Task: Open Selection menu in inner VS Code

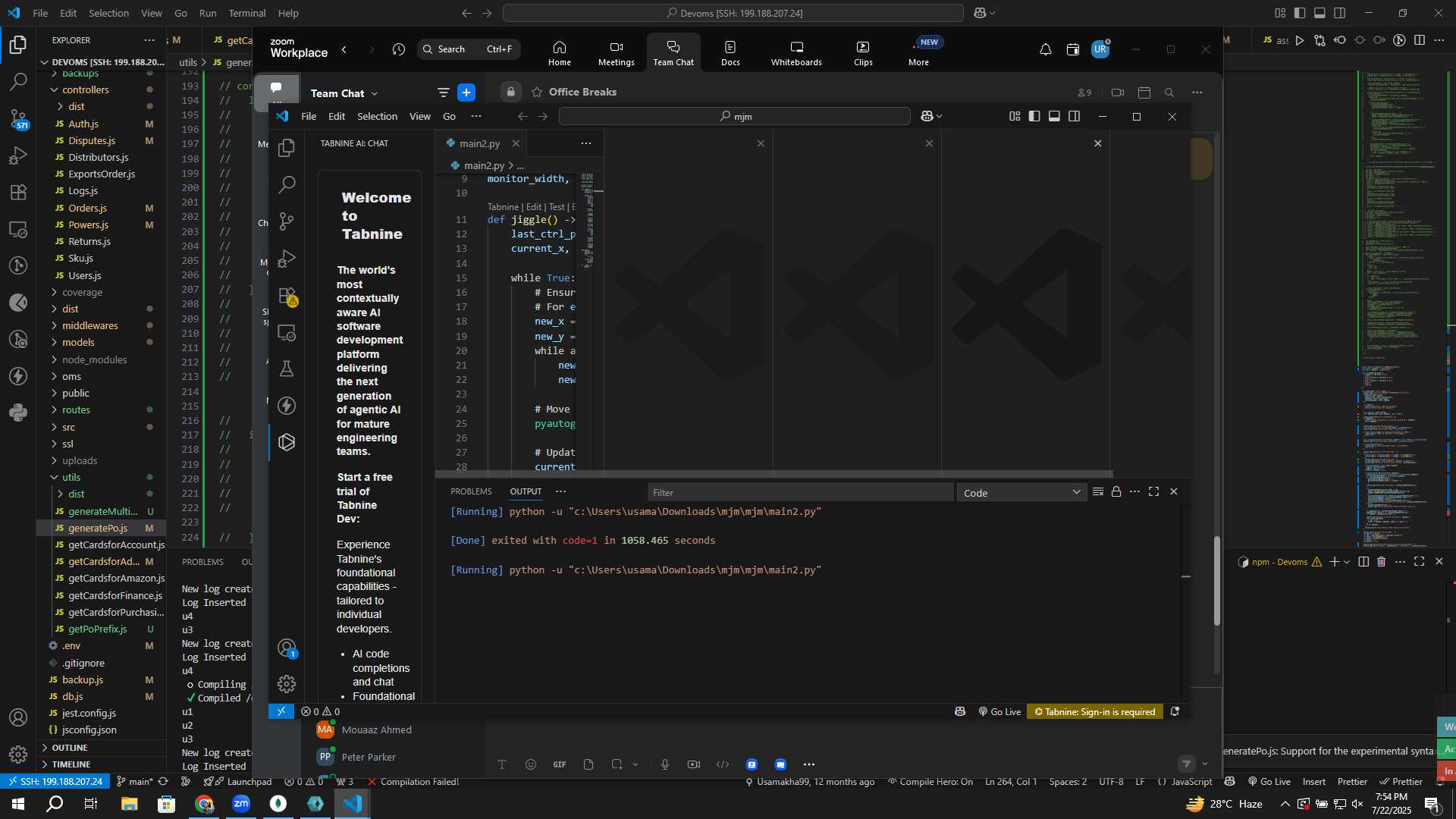Action: pos(377,116)
